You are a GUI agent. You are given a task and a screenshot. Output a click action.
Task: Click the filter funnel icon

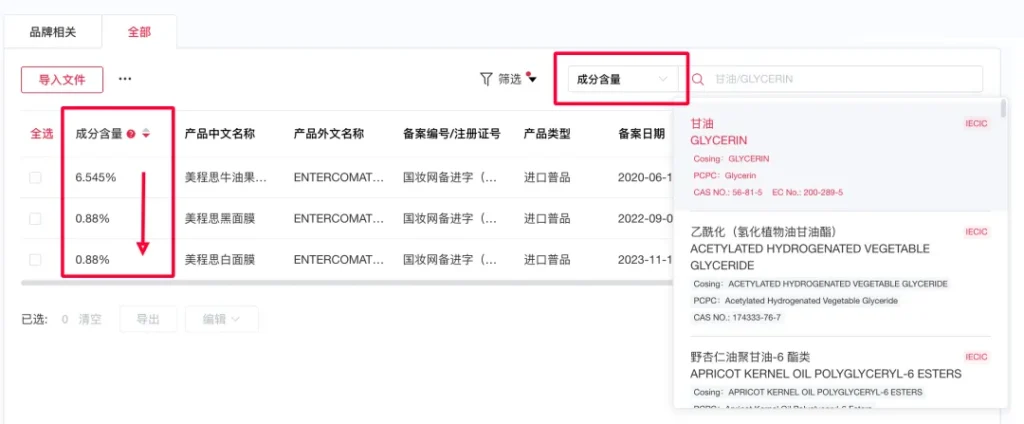click(x=486, y=79)
